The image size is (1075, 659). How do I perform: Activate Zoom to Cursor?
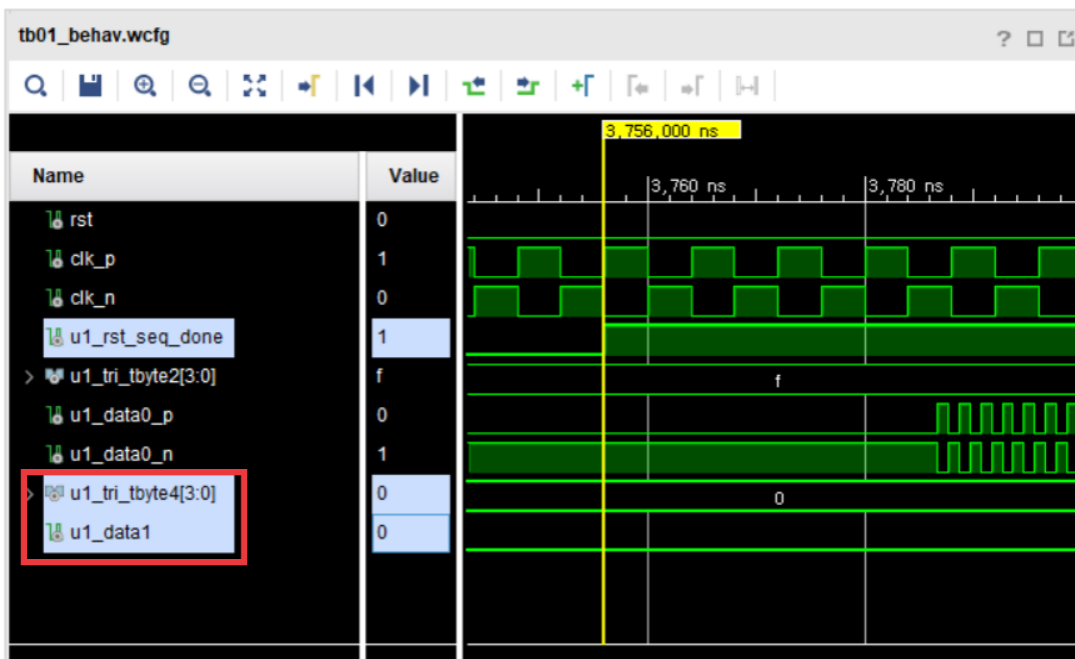(308, 86)
